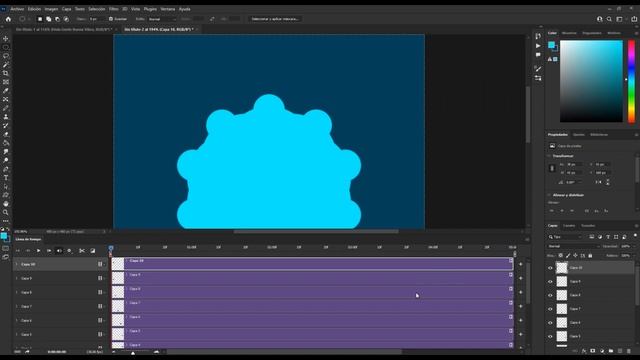Open the Filtro menu

click(x=113, y=9)
